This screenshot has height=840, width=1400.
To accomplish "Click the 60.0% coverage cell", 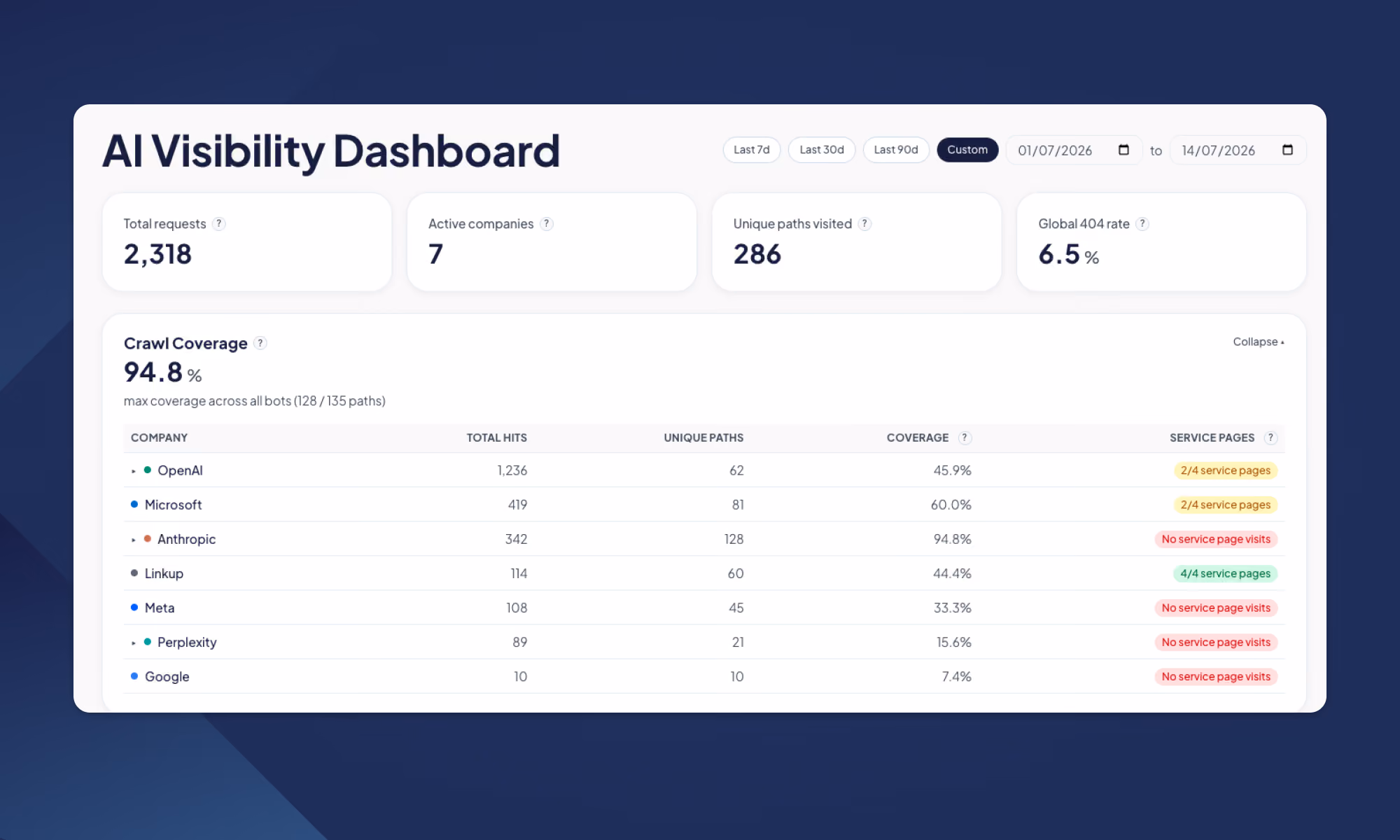I will [x=951, y=505].
